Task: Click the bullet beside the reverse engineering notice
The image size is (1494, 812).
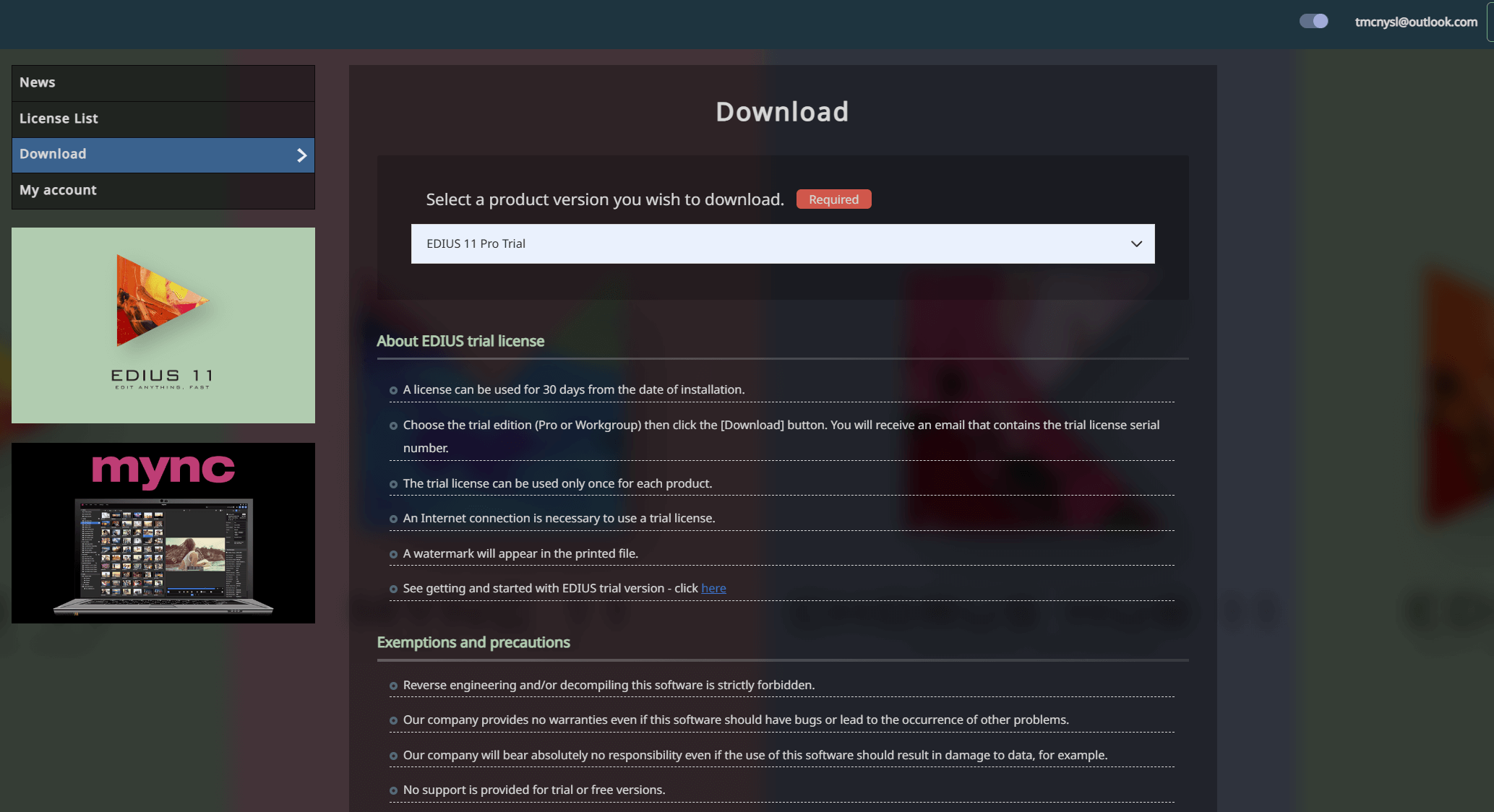Action: coord(393,686)
